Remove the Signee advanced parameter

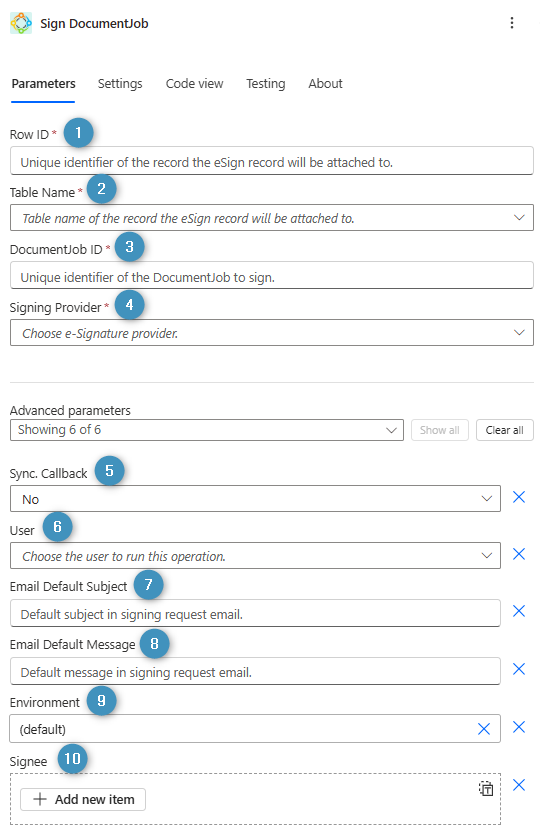tap(519, 785)
